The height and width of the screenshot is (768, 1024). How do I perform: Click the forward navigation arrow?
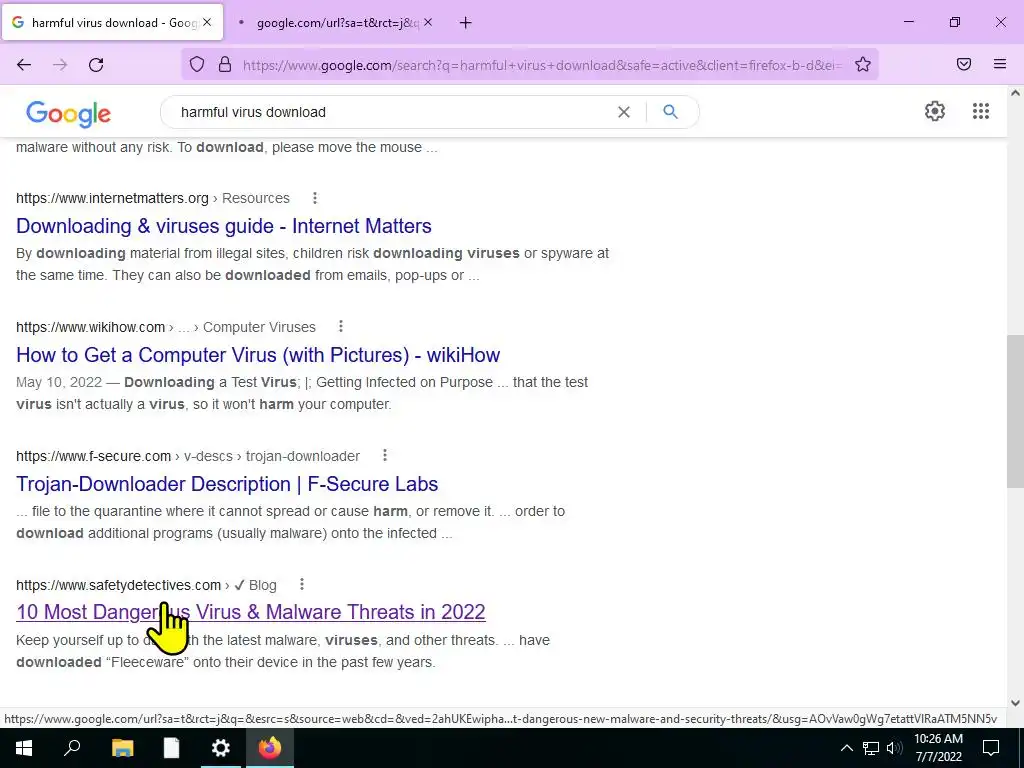[60, 65]
